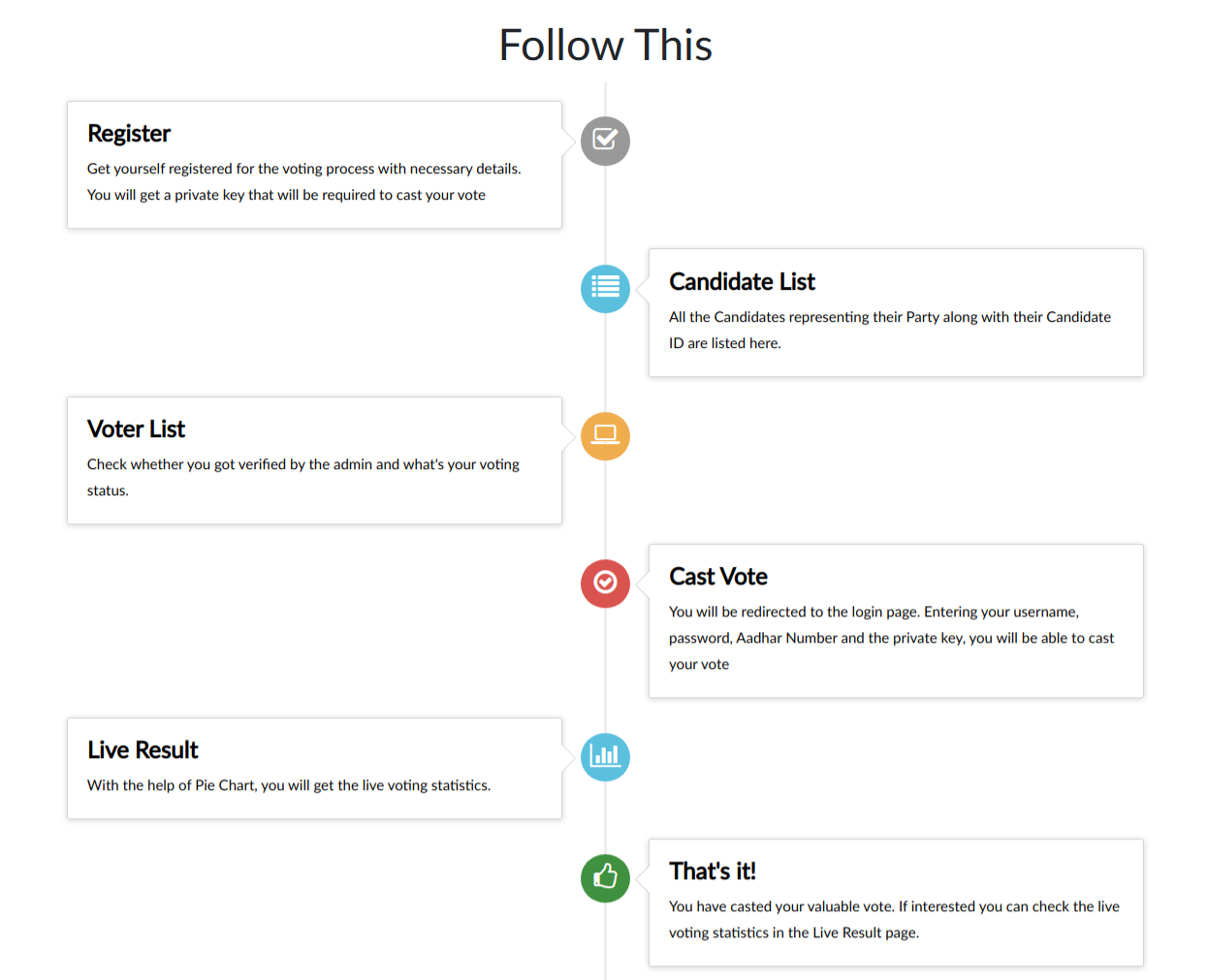Click the orange laptop Voter List icon
The image size is (1208, 980).
(x=605, y=436)
